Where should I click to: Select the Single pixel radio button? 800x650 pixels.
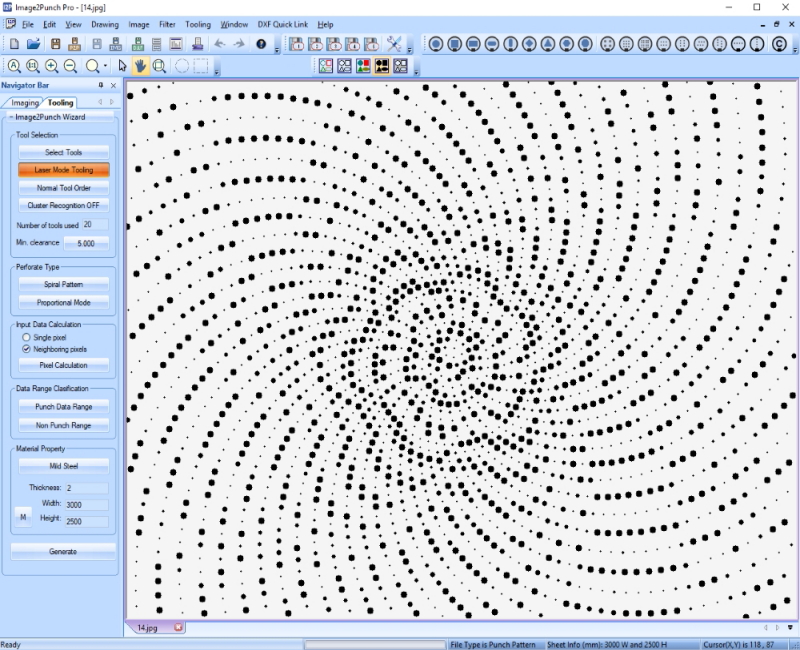click(26, 337)
